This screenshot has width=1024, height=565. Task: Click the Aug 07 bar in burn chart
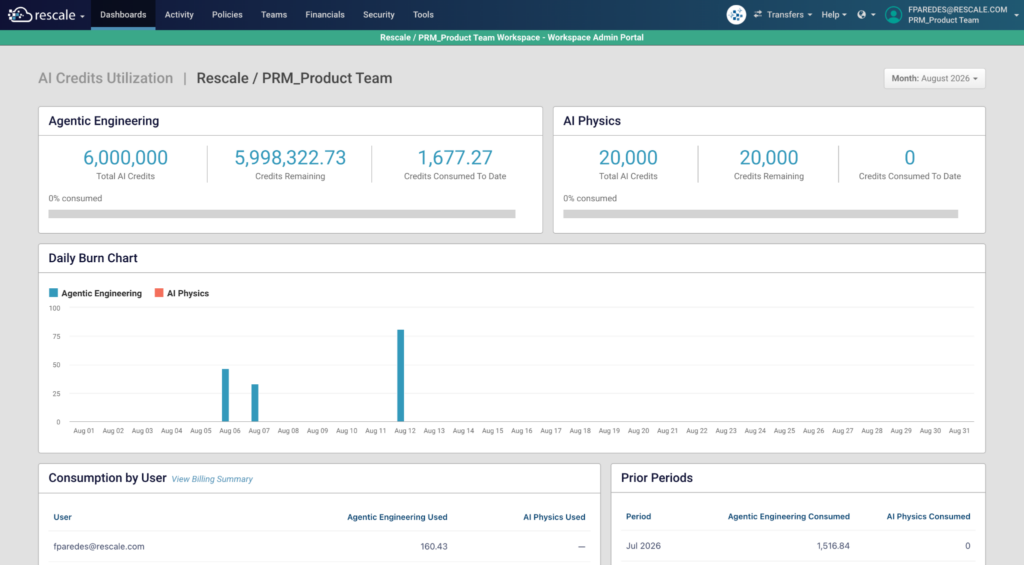(255, 403)
